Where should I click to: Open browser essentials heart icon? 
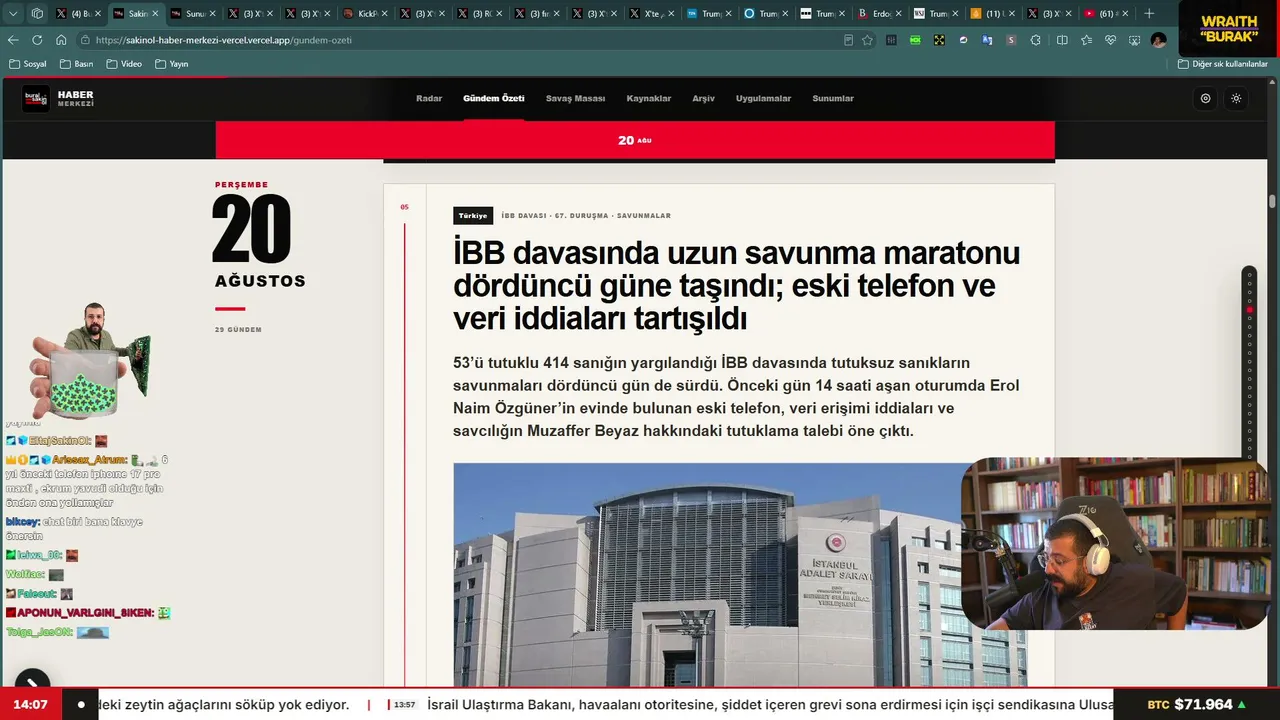click(x=1110, y=40)
